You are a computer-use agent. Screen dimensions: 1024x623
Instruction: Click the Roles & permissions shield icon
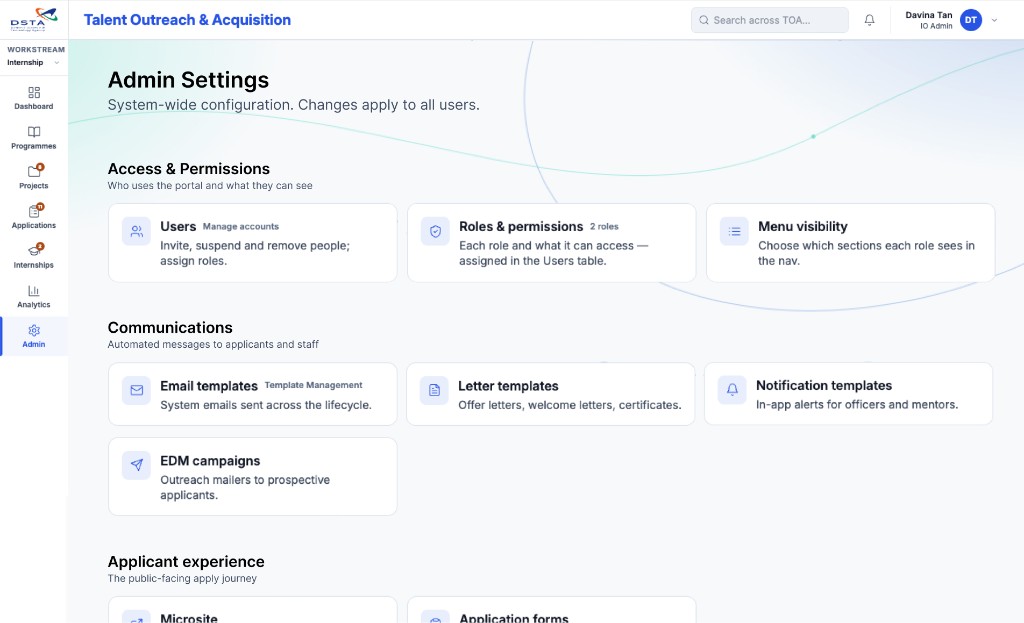pyautogui.click(x=436, y=231)
